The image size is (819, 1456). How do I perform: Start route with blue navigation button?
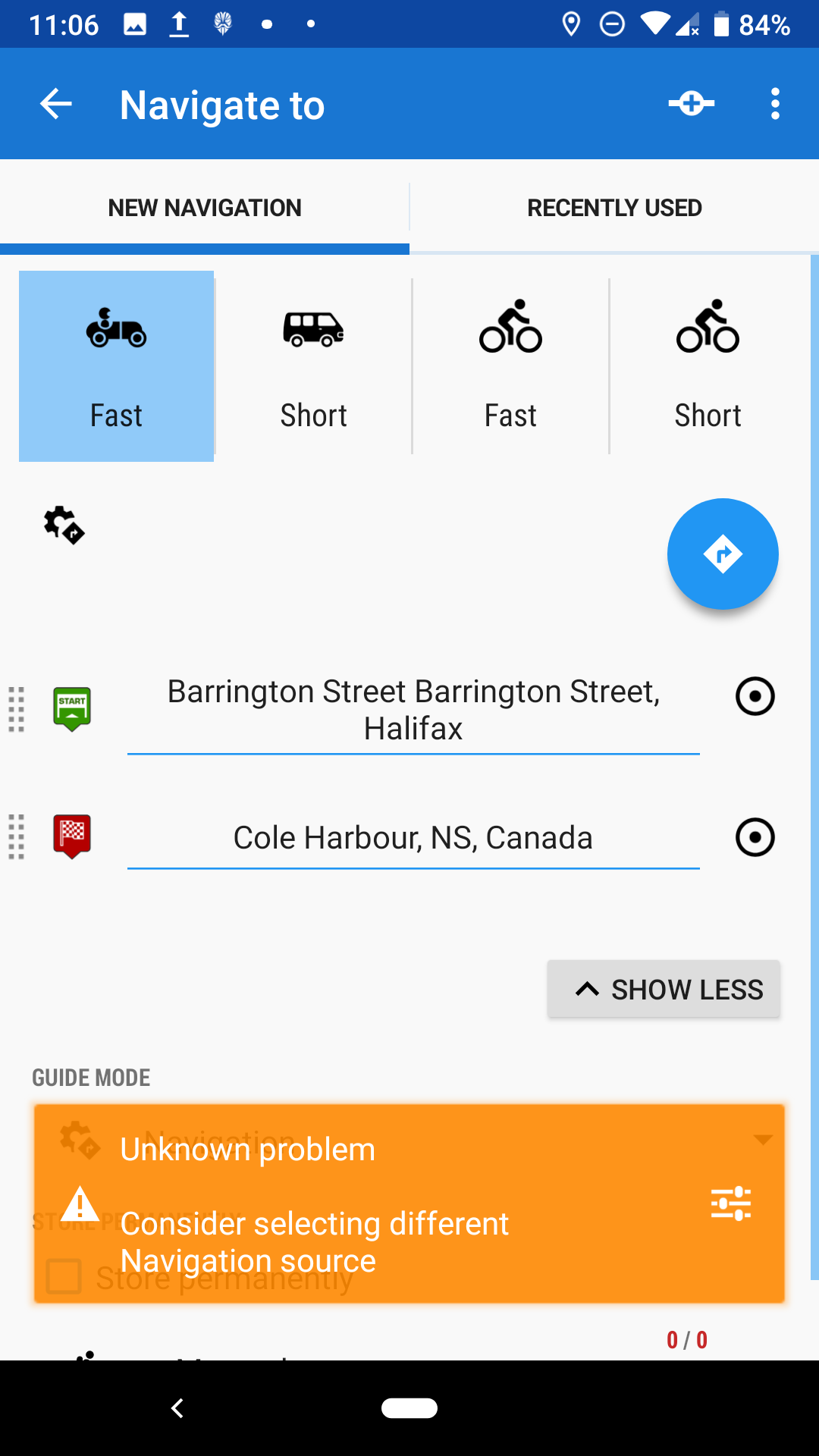pyautogui.click(x=723, y=554)
